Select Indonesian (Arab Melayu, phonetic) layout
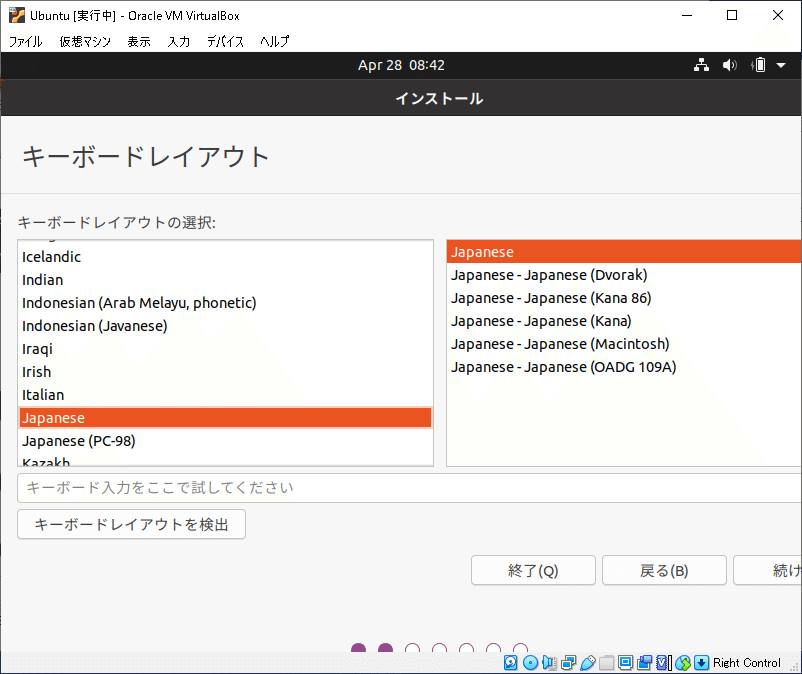802x674 pixels. coord(225,303)
